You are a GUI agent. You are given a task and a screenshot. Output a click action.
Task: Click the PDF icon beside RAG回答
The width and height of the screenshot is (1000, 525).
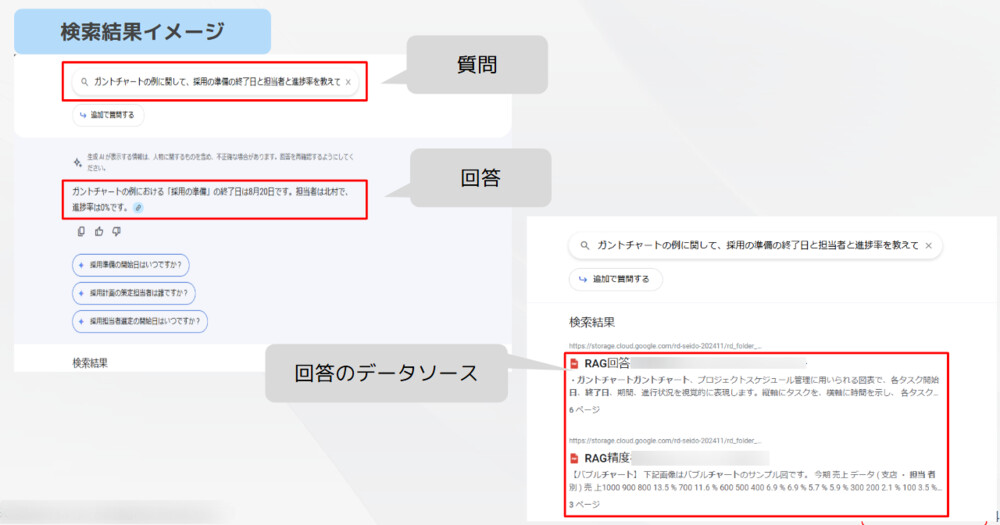(574, 364)
